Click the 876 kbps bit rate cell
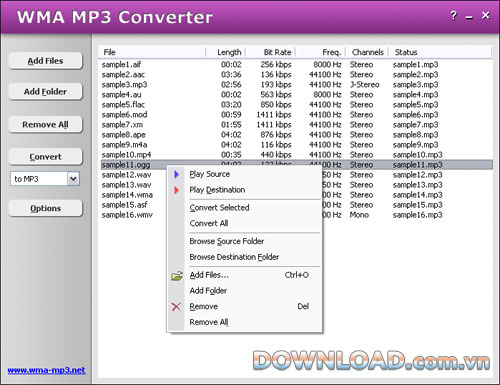 point(276,135)
